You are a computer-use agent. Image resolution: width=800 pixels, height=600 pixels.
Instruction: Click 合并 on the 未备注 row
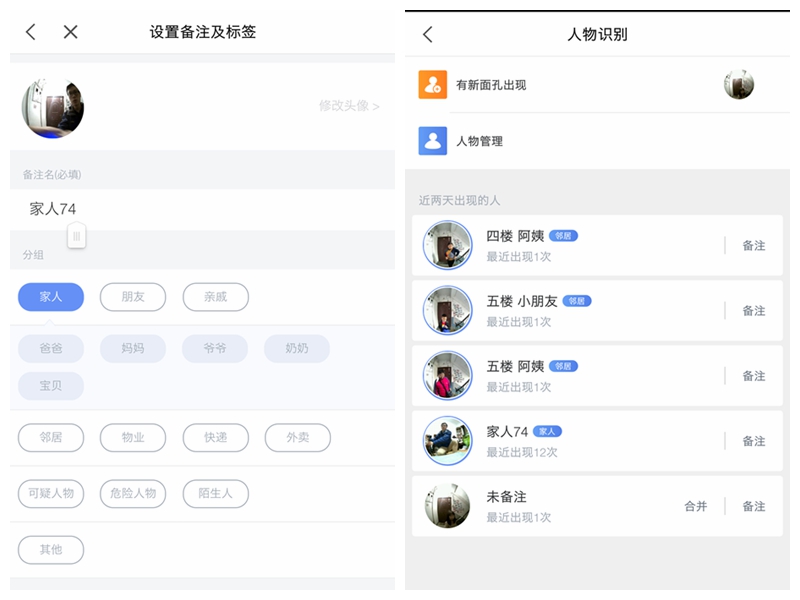pos(696,507)
